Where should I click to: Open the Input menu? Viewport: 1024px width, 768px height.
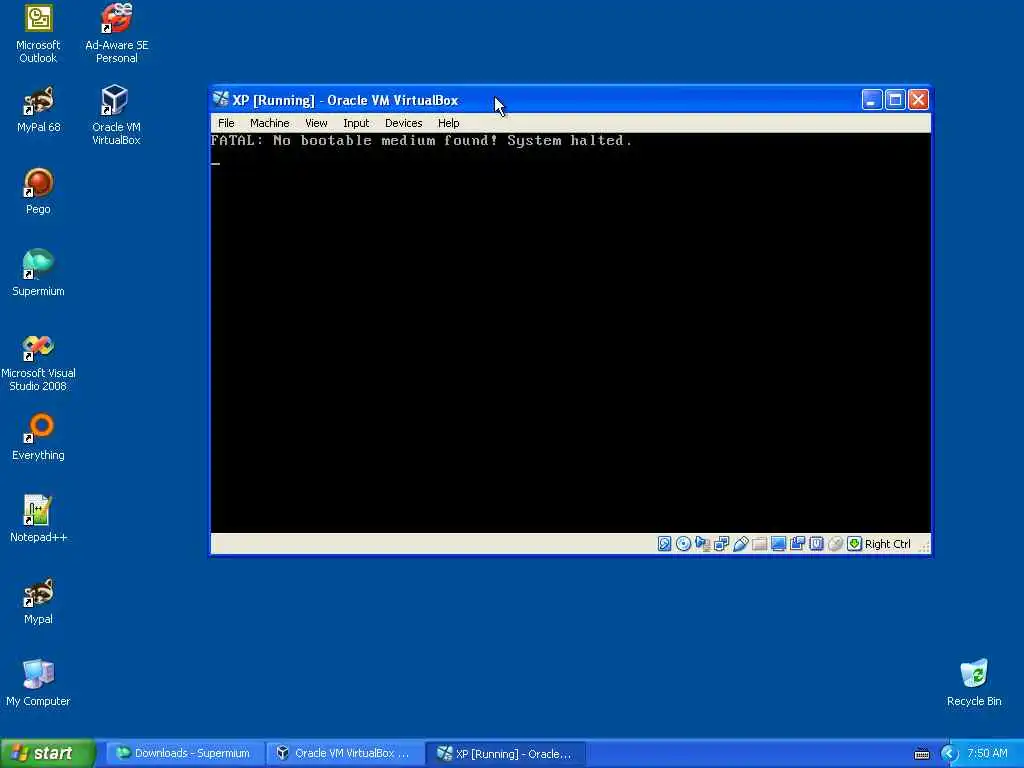356,123
